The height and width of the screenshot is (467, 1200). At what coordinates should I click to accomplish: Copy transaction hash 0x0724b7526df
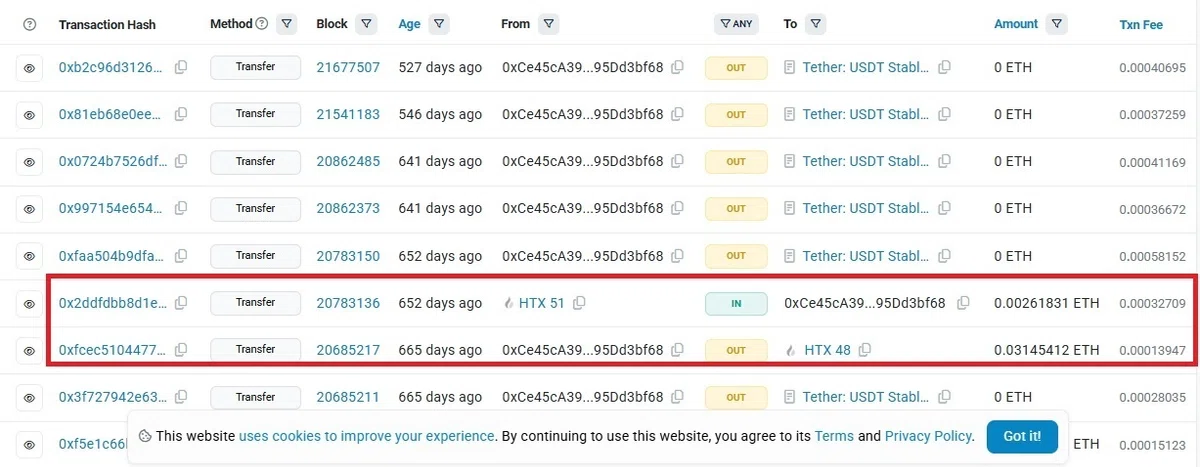coord(181,161)
